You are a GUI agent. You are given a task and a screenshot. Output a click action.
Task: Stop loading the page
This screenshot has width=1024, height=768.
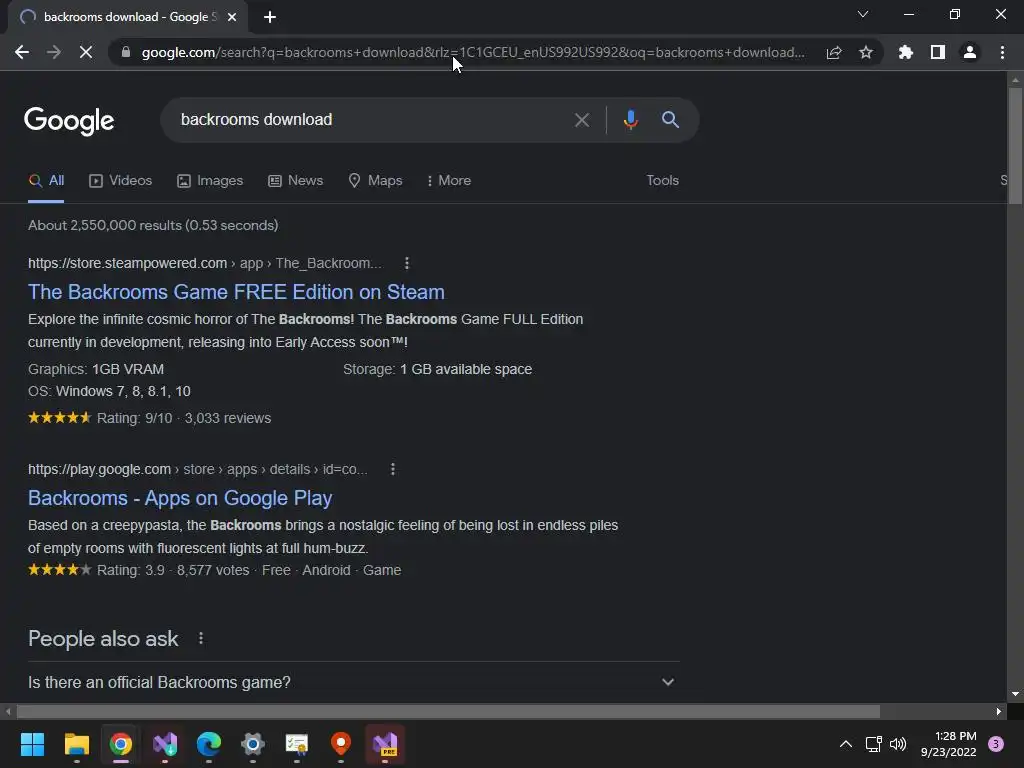[86, 52]
